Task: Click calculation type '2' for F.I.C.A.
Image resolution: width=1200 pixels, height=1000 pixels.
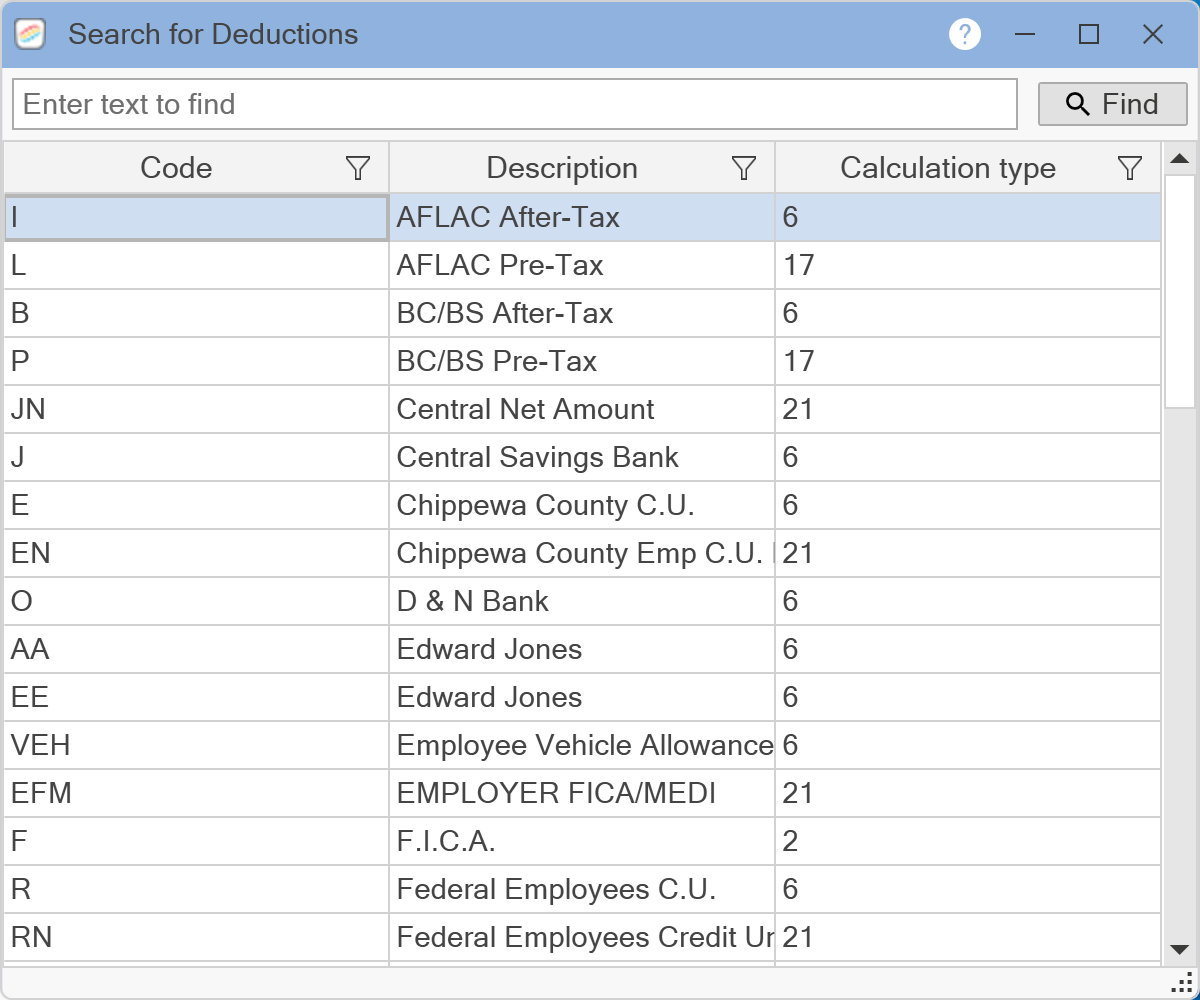Action: [968, 841]
